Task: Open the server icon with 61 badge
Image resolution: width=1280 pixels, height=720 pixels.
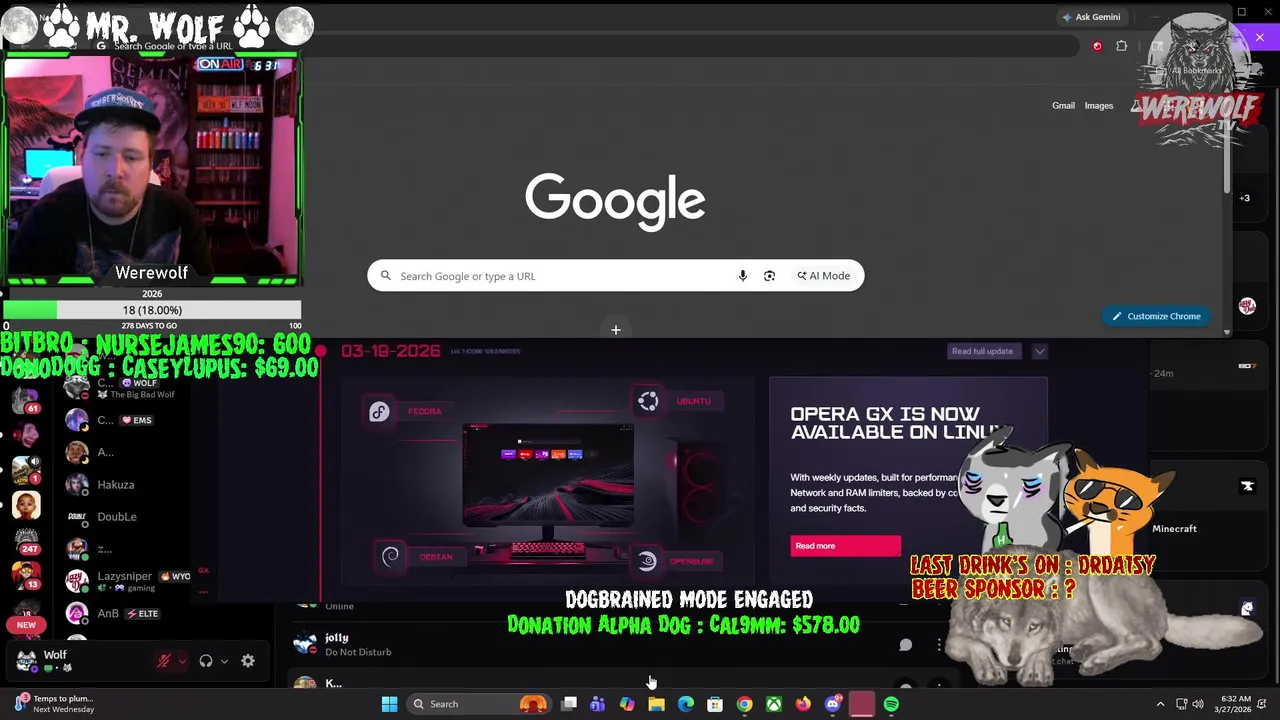Action: 26,399
